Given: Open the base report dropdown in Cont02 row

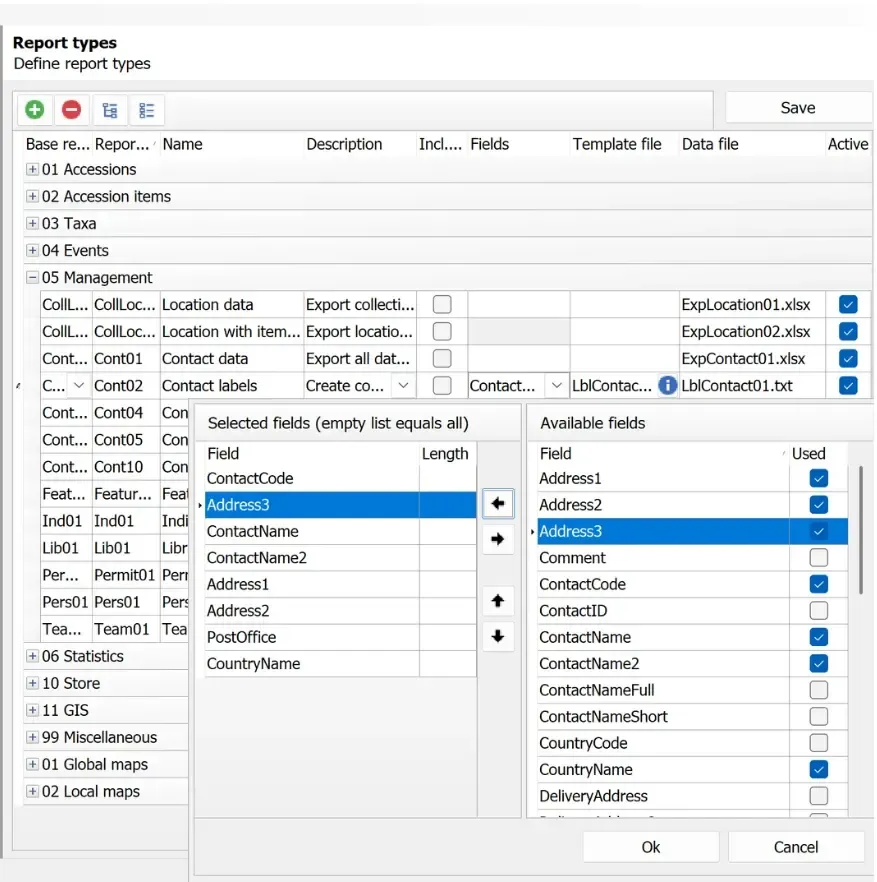Looking at the screenshot, I should [79, 386].
